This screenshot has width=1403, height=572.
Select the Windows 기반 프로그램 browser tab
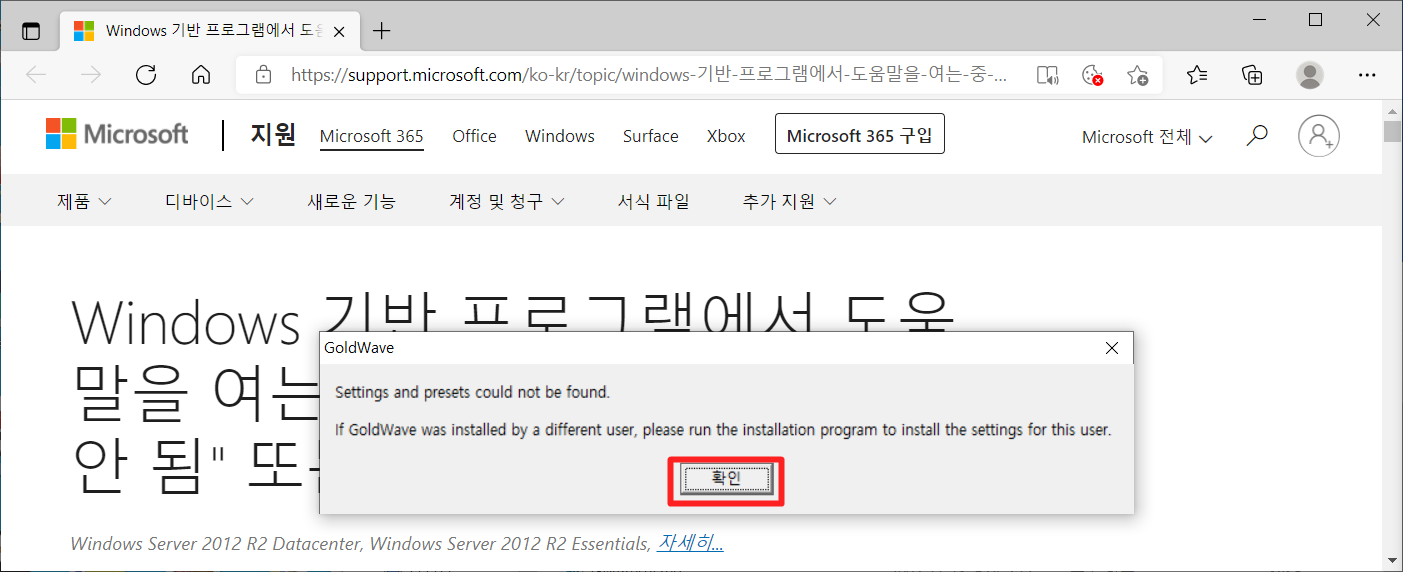(209, 31)
